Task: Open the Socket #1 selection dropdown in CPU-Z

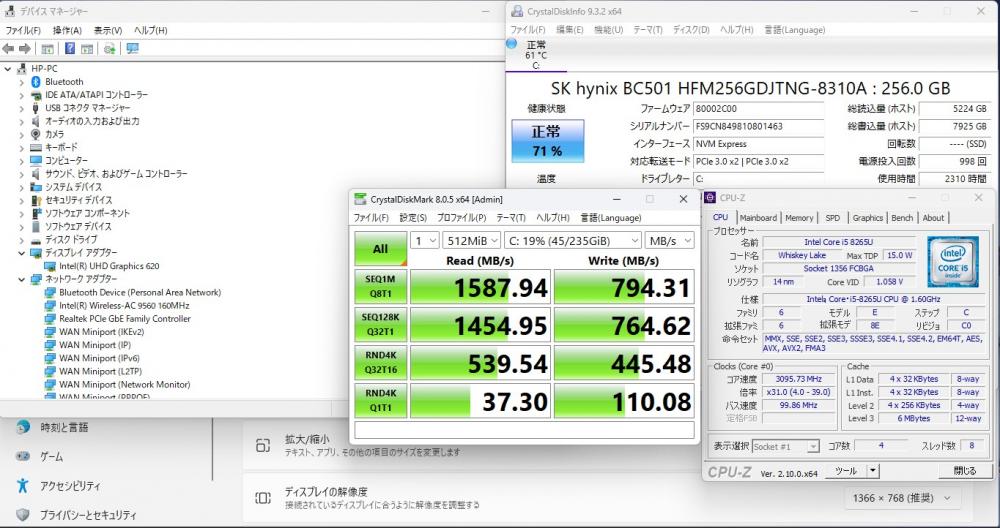Action: 786,446
